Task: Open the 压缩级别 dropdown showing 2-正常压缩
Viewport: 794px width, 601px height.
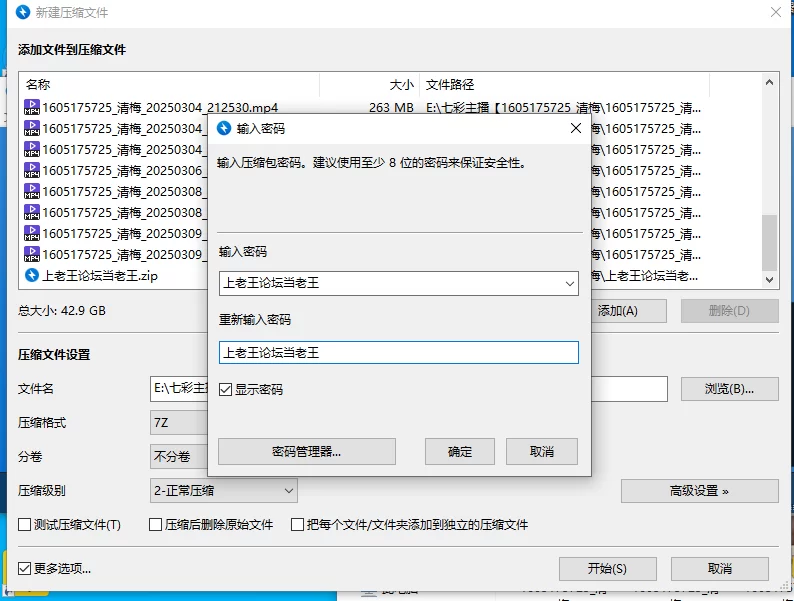Action: pos(224,491)
